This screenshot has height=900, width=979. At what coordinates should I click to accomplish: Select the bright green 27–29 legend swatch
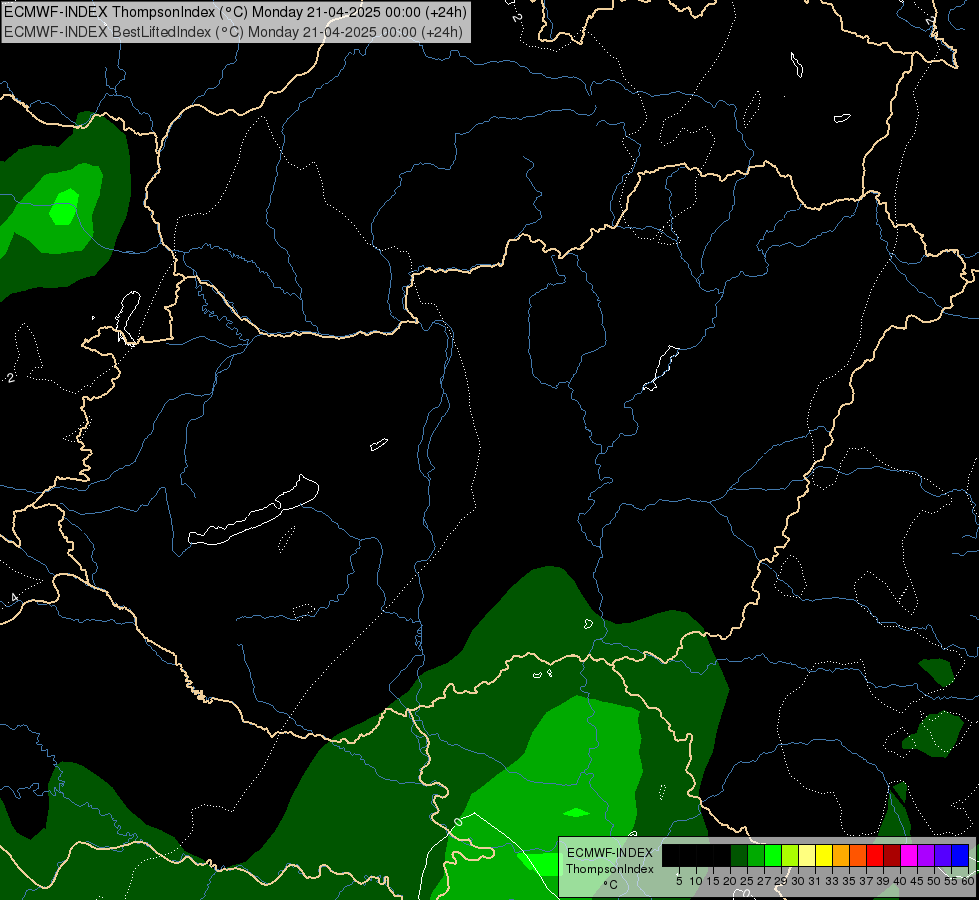point(773,855)
